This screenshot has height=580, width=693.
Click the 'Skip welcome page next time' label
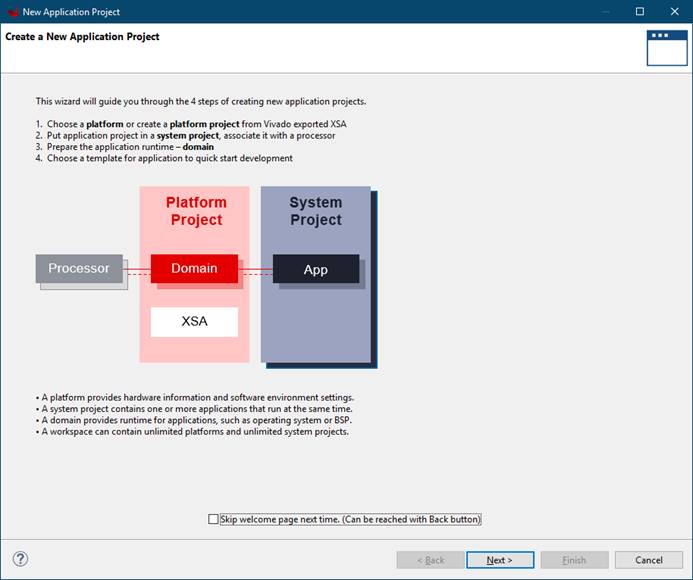[x=350, y=519]
